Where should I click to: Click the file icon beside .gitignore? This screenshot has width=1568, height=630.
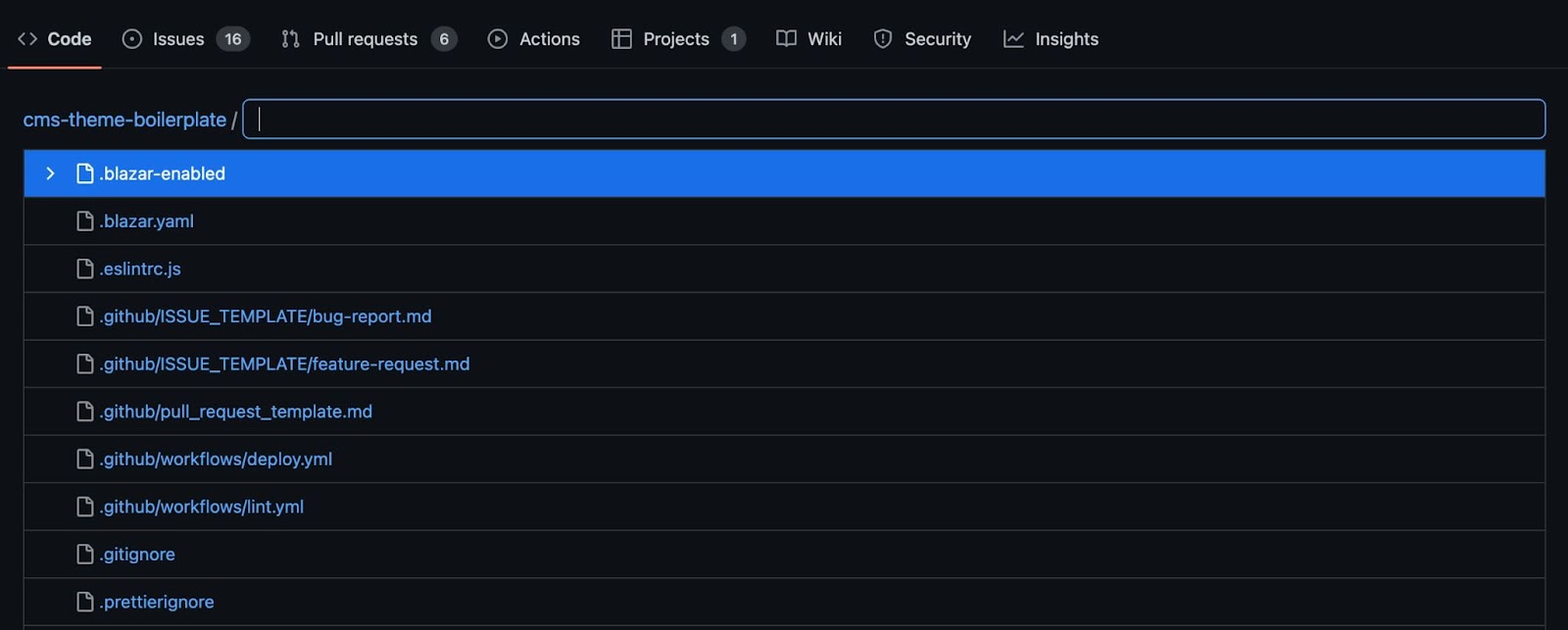84,554
